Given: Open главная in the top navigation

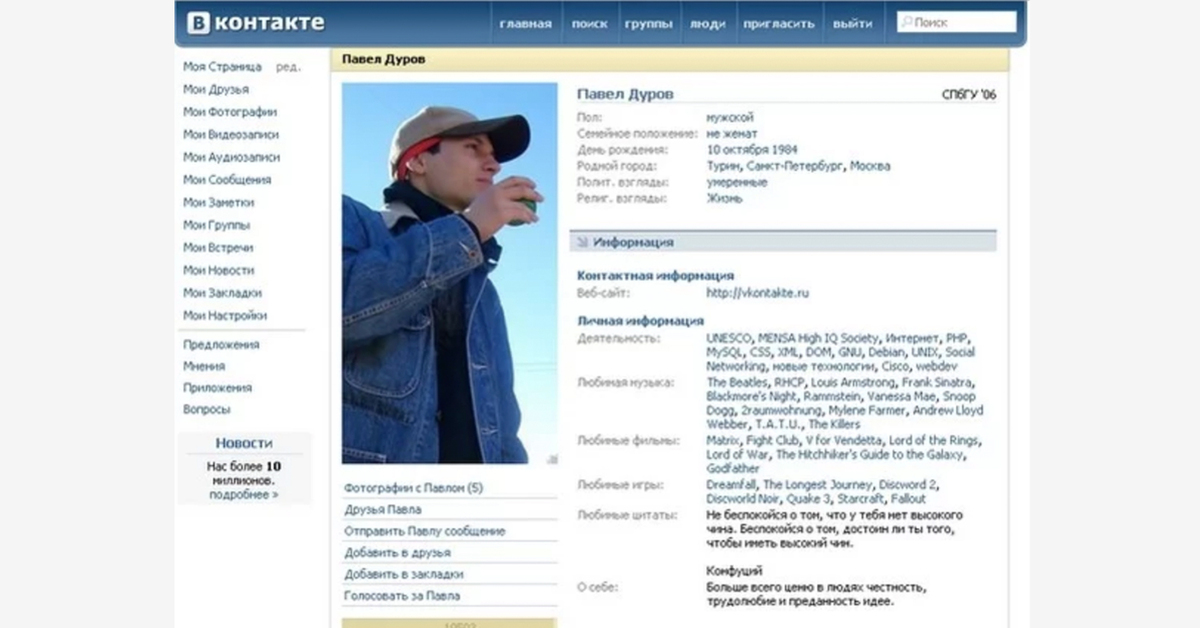Looking at the screenshot, I should [525, 24].
